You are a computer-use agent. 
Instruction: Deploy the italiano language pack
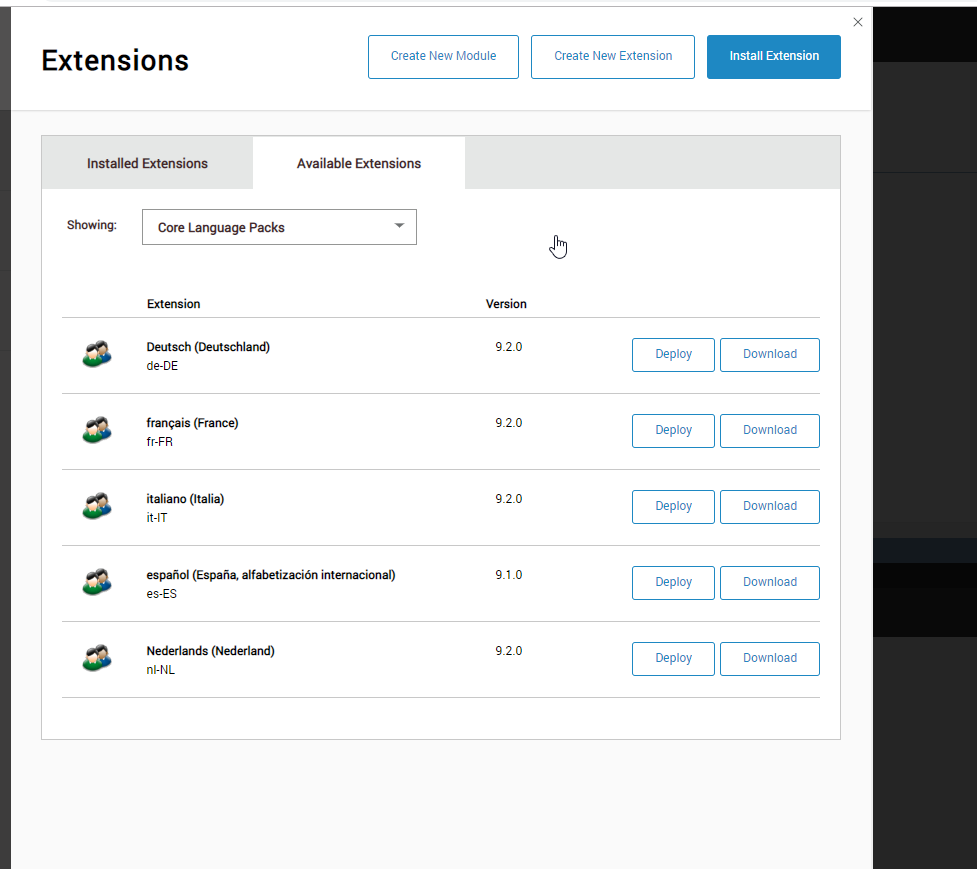coord(673,506)
